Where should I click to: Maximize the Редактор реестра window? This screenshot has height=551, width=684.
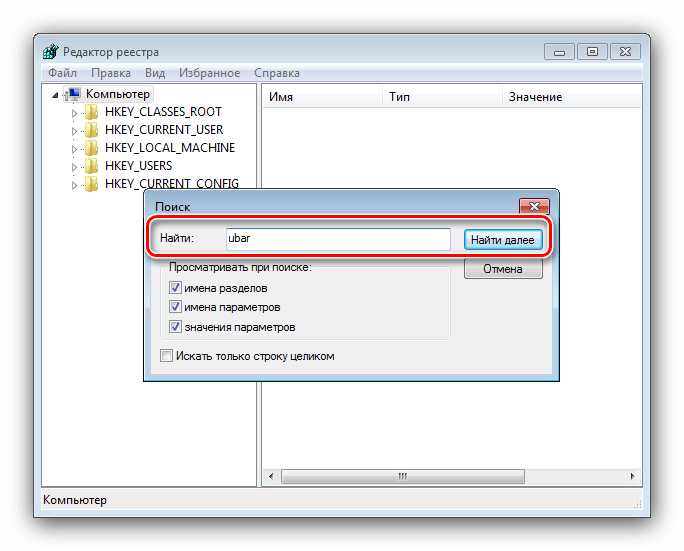592,52
